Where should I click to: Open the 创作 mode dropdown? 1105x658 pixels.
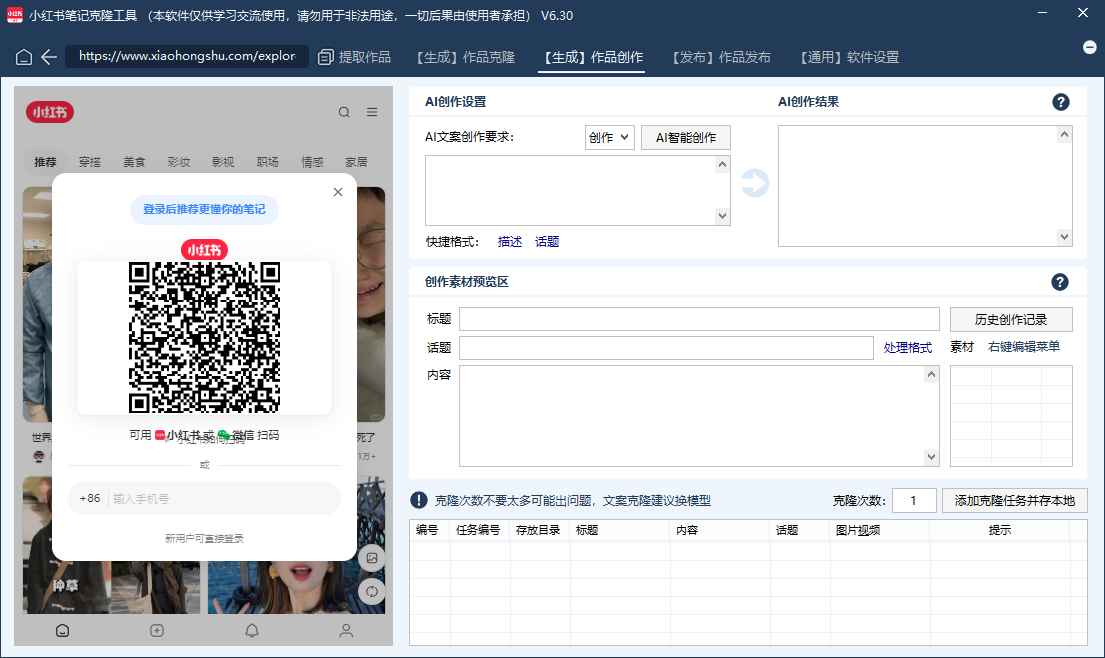[x=609, y=138]
